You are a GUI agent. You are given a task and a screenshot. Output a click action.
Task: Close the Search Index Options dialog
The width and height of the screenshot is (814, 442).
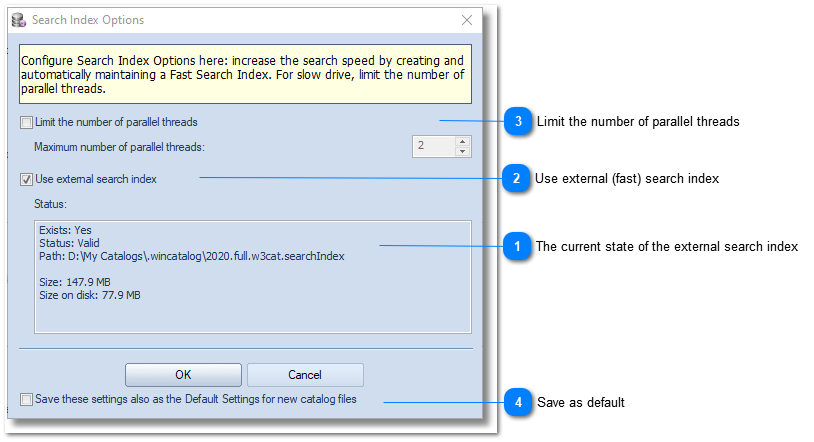pyautogui.click(x=467, y=20)
